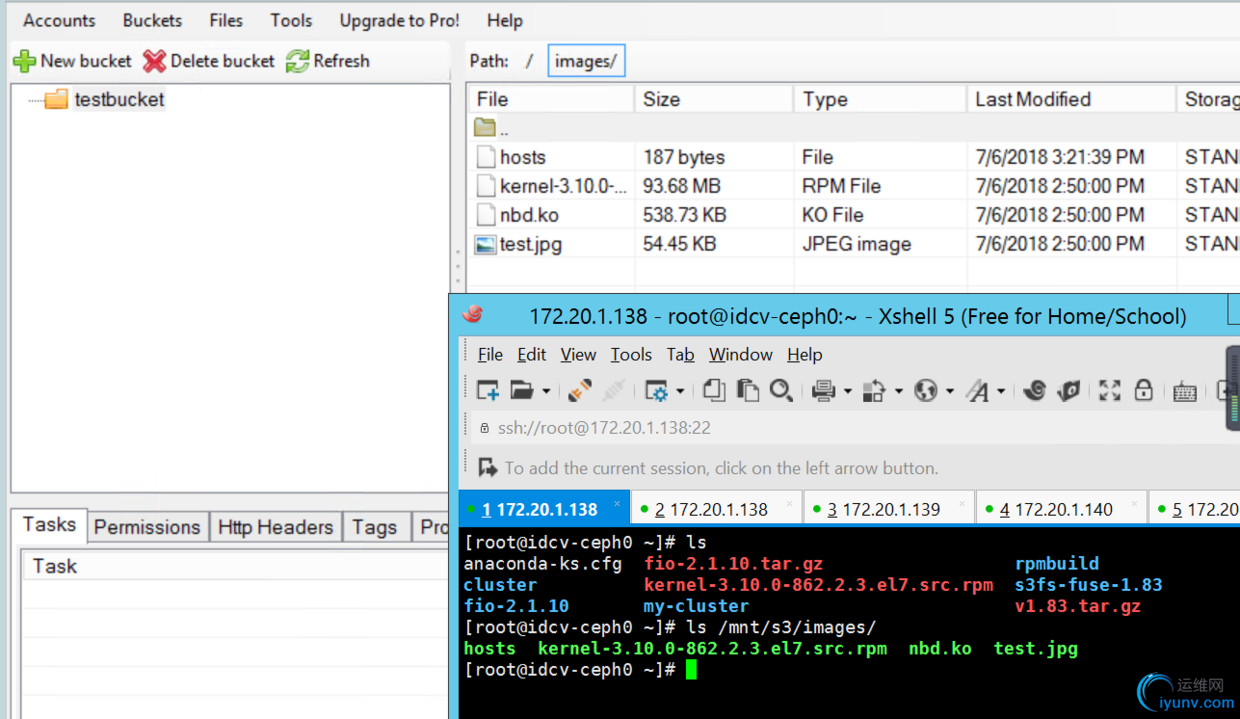Expand the color scheme dropdown arrow
This screenshot has width=1240, height=719.
point(898,392)
